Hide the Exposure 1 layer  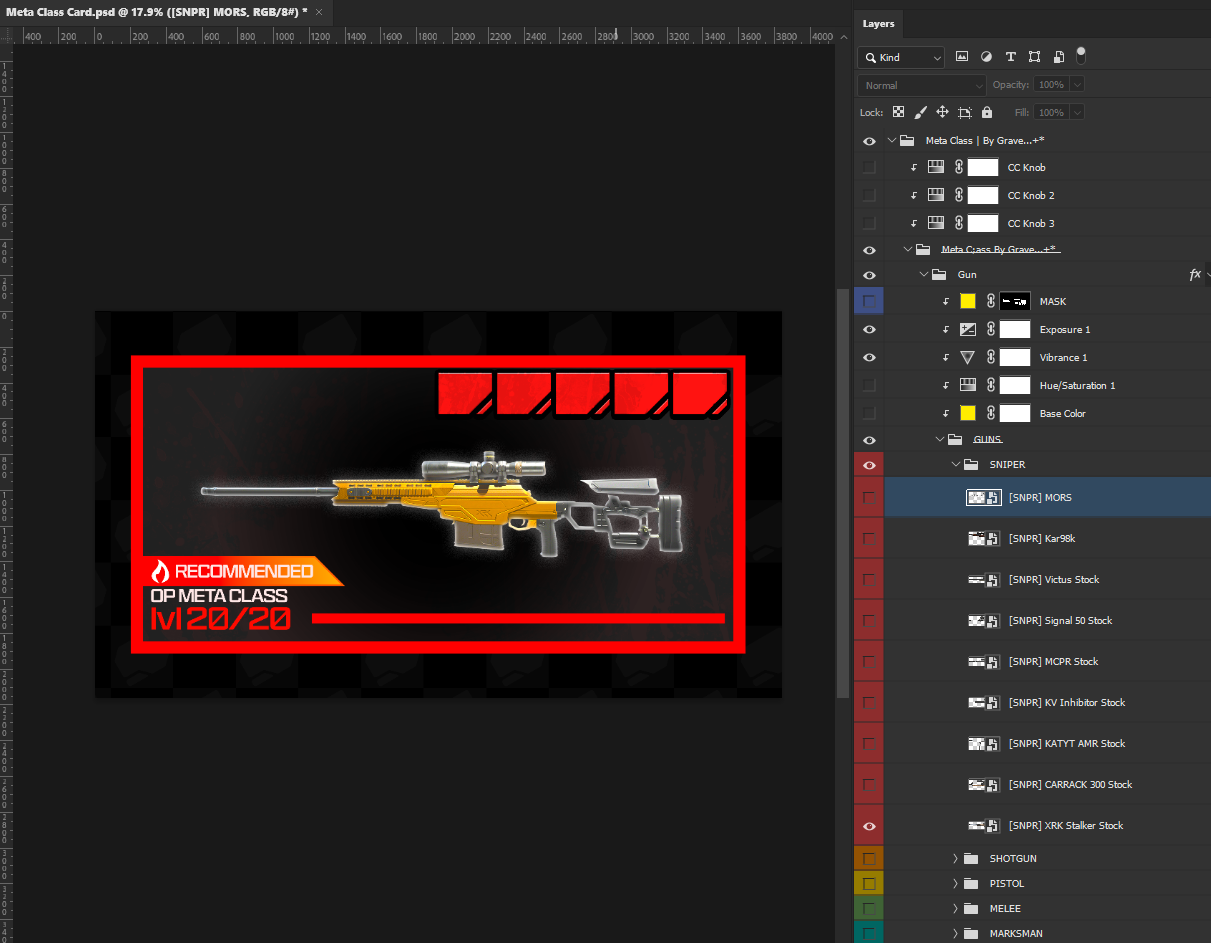(x=868, y=329)
